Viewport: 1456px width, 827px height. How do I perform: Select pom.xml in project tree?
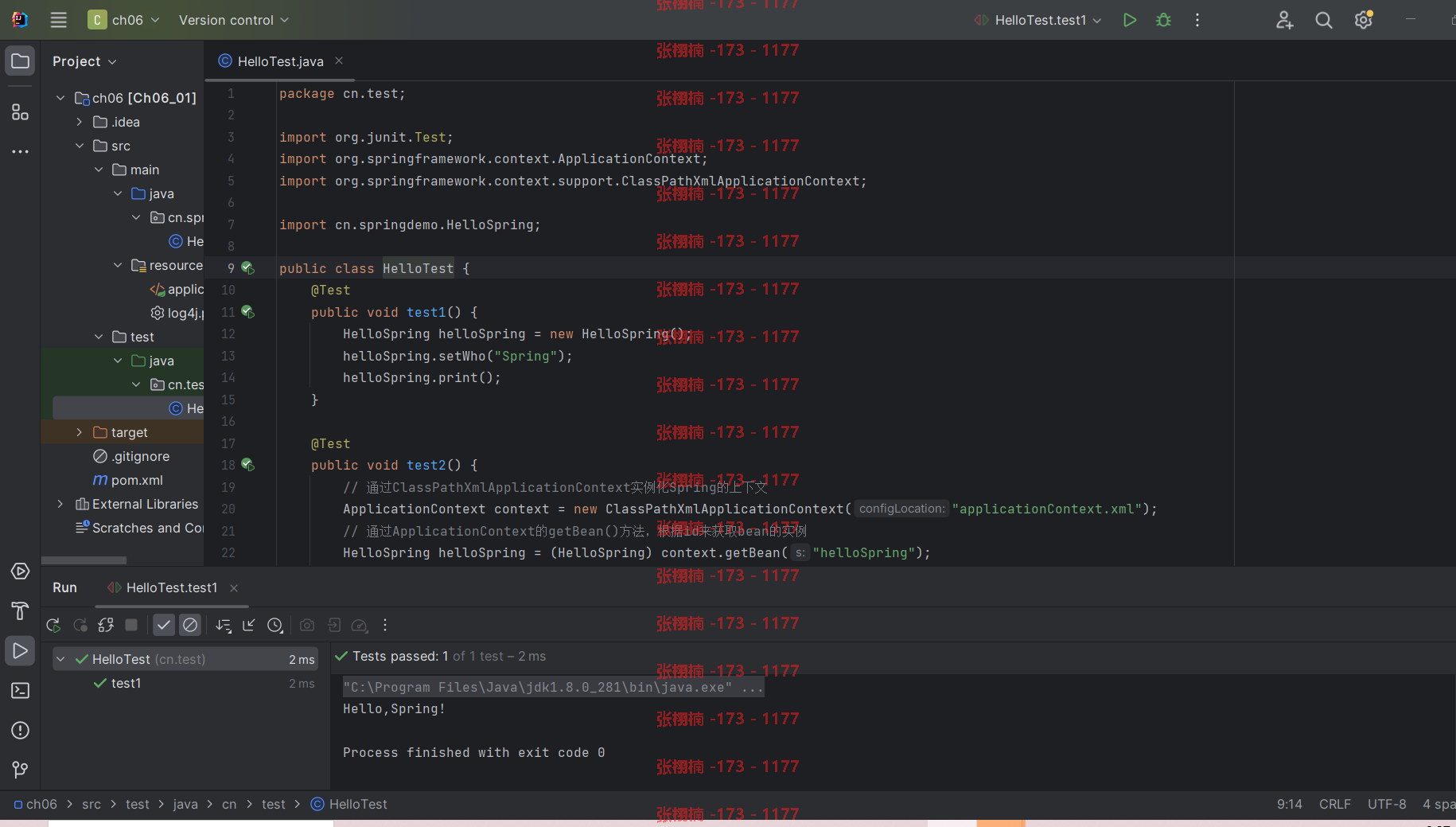128,480
